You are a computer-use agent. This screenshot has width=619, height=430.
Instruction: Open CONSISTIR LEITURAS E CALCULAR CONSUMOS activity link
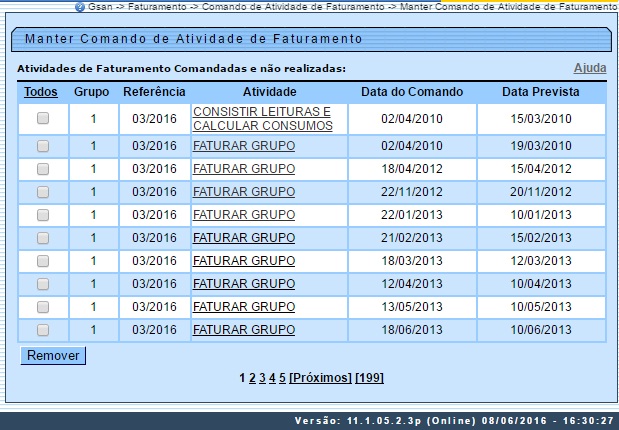pyautogui.click(x=263, y=119)
